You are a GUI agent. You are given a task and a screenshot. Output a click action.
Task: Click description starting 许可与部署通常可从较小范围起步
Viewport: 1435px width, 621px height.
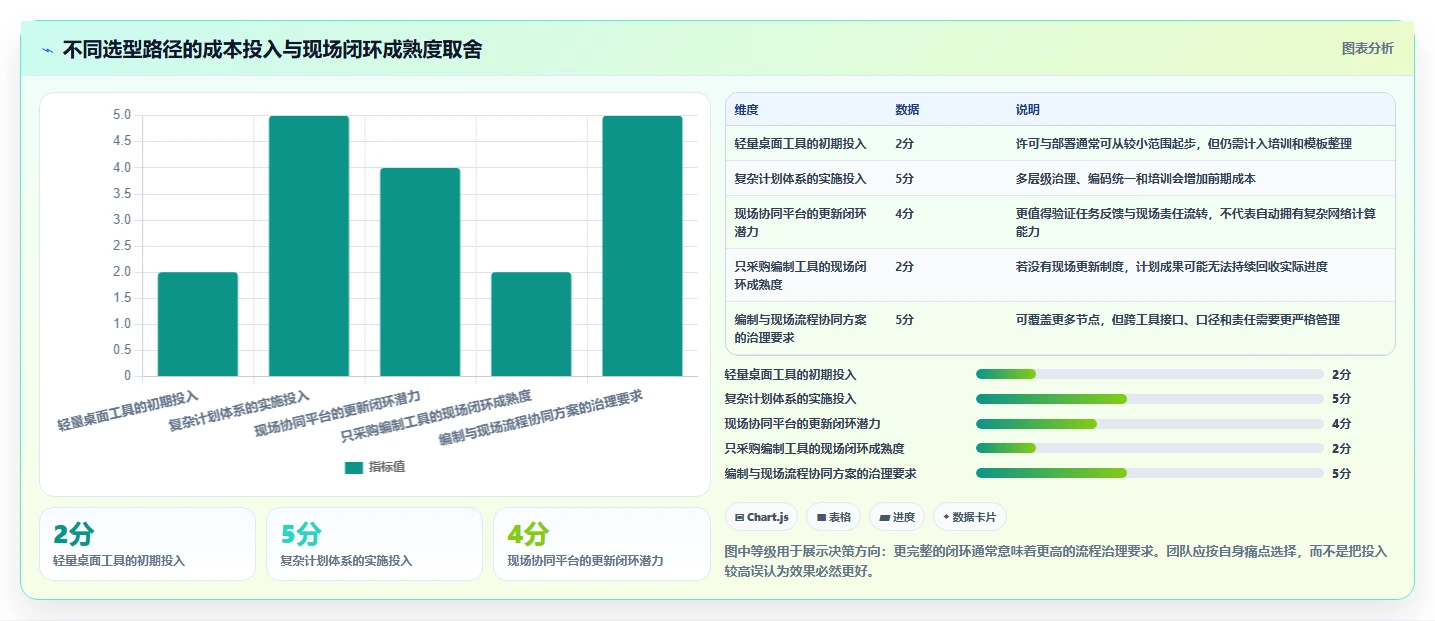1184,143
